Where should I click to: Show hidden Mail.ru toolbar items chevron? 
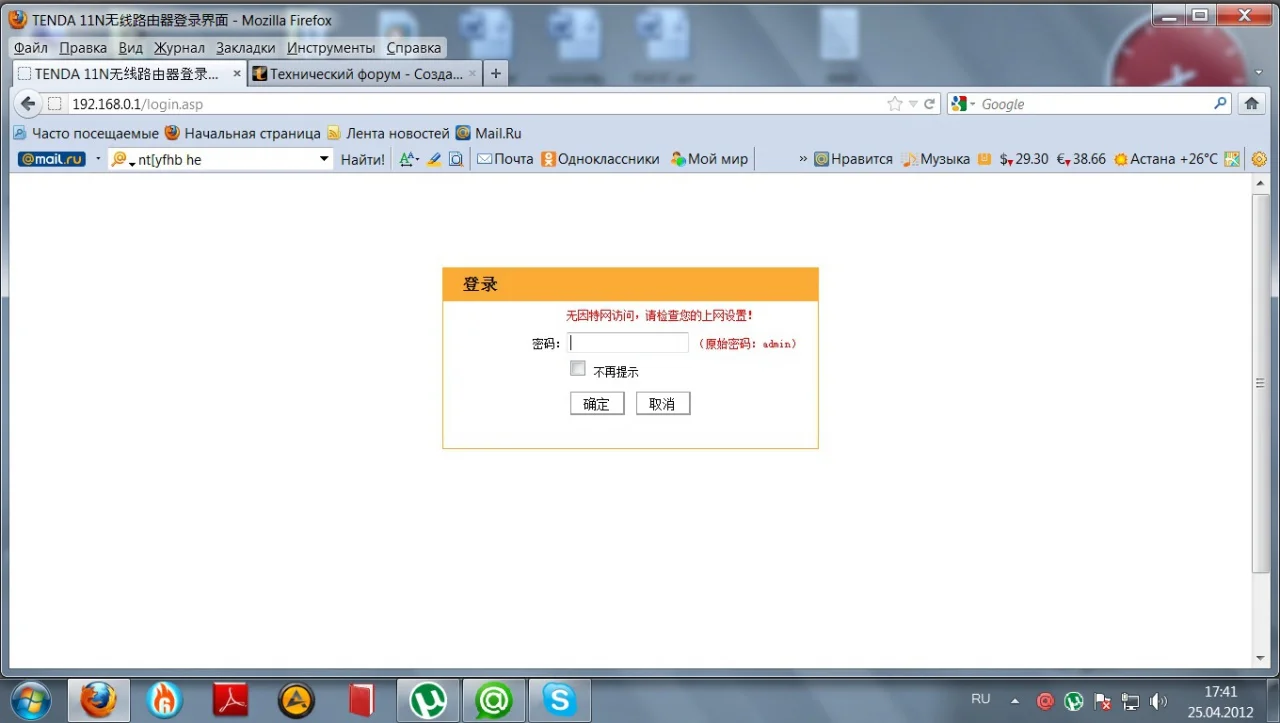coord(803,159)
